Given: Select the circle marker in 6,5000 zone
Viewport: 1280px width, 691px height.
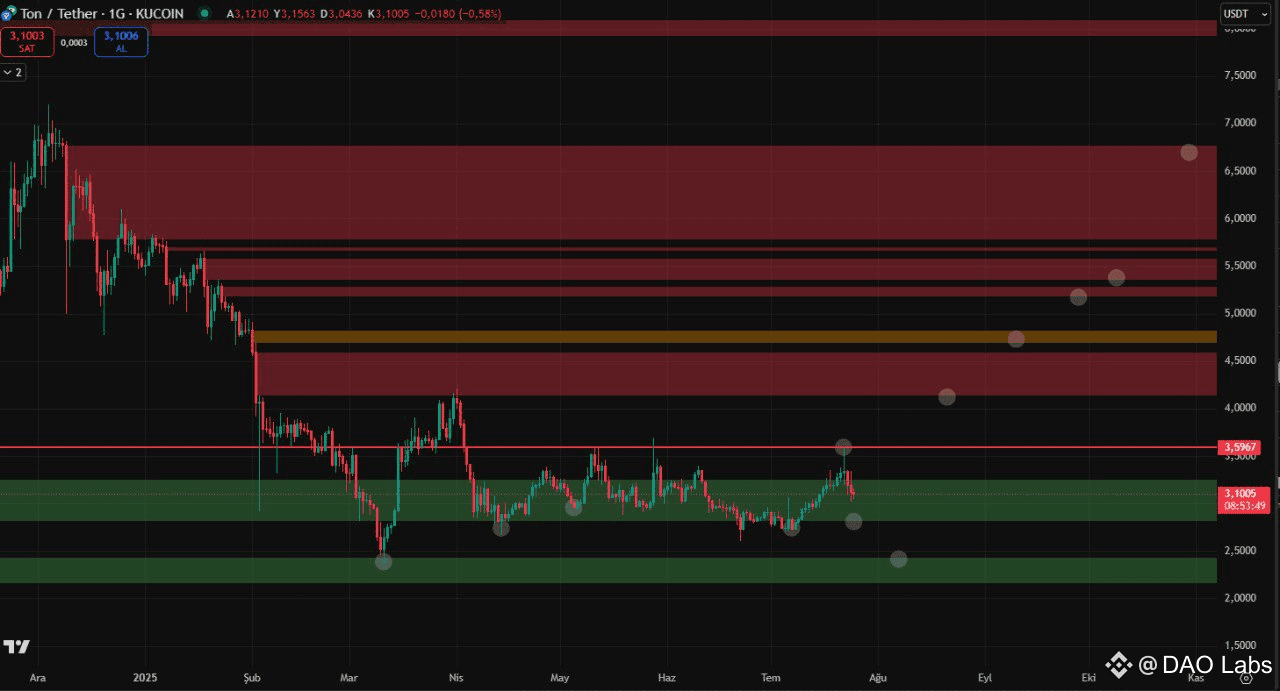Looking at the screenshot, I should coord(1189,153).
